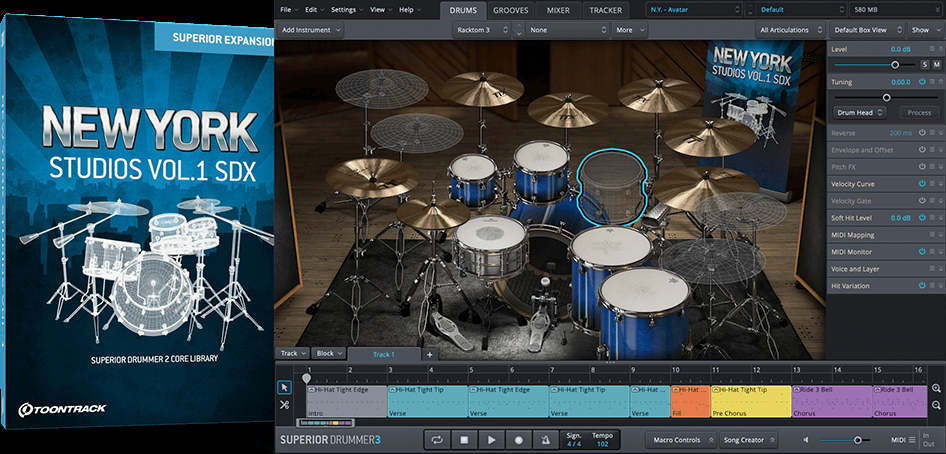Switch to the MIXER tab
The image size is (946, 454).
(559, 10)
